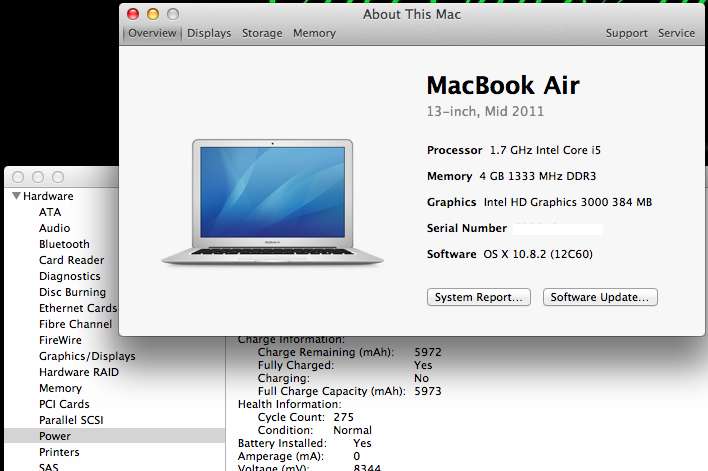
Task: Select Power in the Hardware list
Action: coord(55,436)
